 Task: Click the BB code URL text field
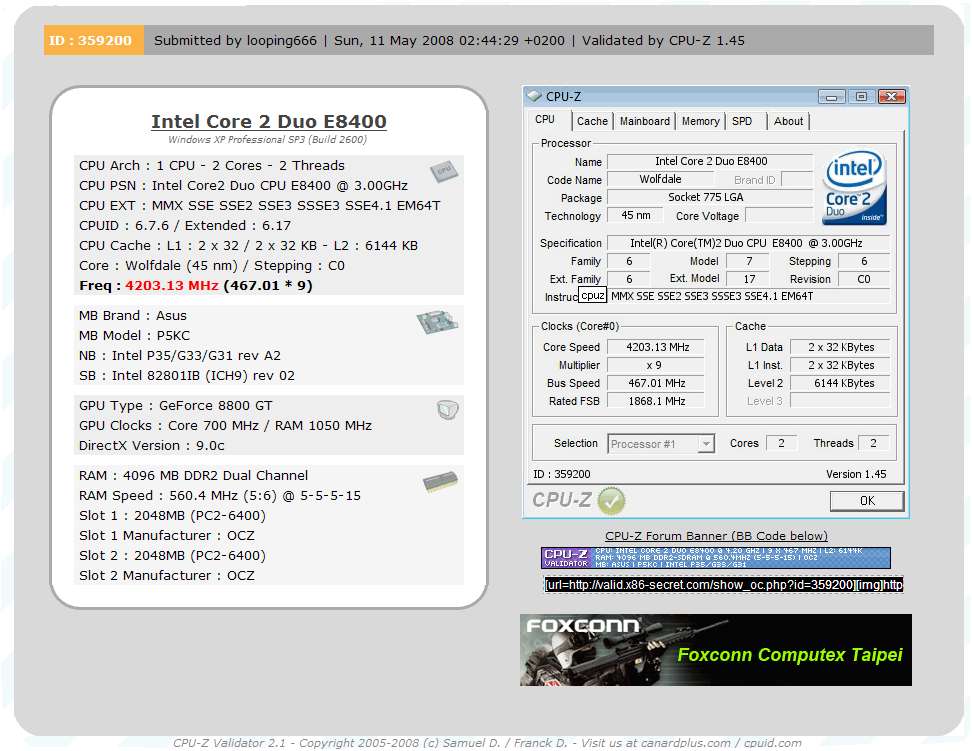(723, 584)
